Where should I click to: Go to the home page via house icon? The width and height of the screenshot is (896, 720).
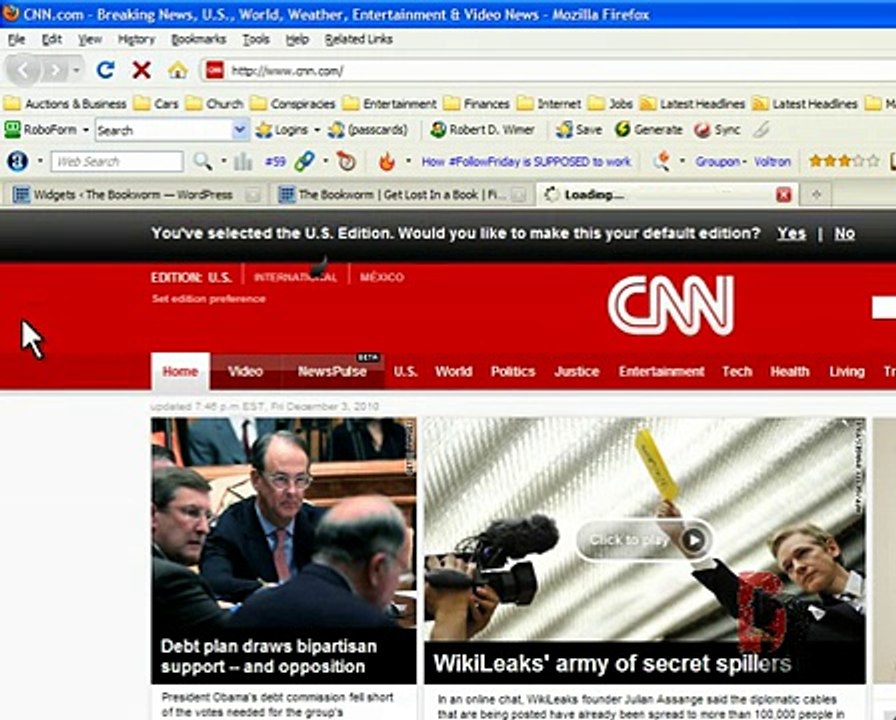point(178,70)
